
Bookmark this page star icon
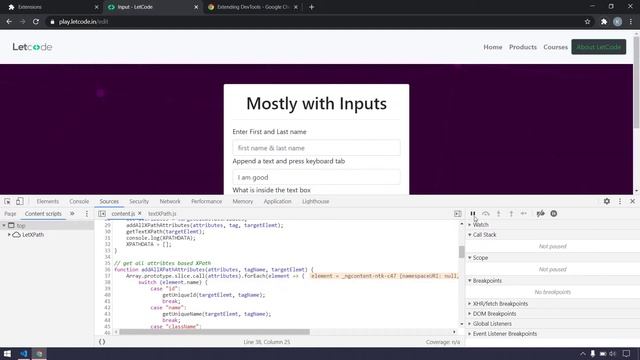[587, 22]
